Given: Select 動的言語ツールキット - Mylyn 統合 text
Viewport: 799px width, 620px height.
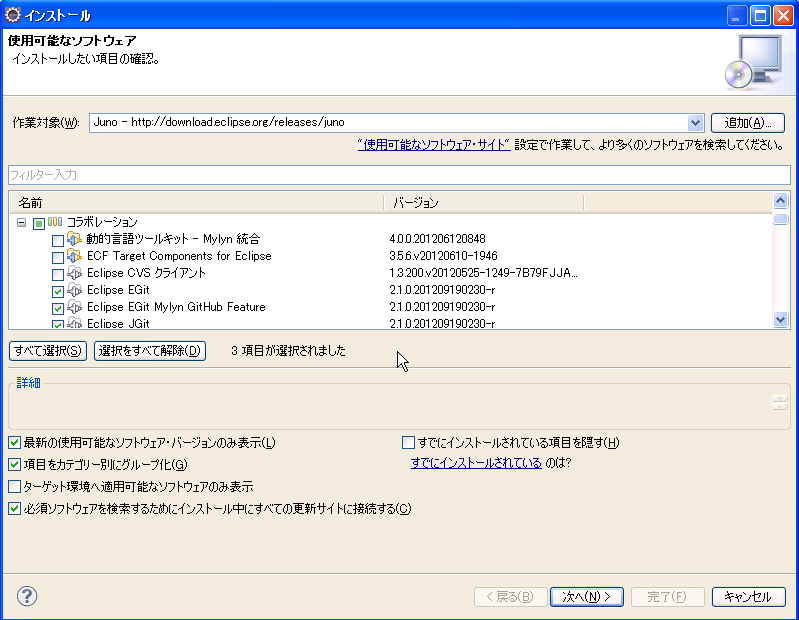Looking at the screenshot, I should 173,238.
